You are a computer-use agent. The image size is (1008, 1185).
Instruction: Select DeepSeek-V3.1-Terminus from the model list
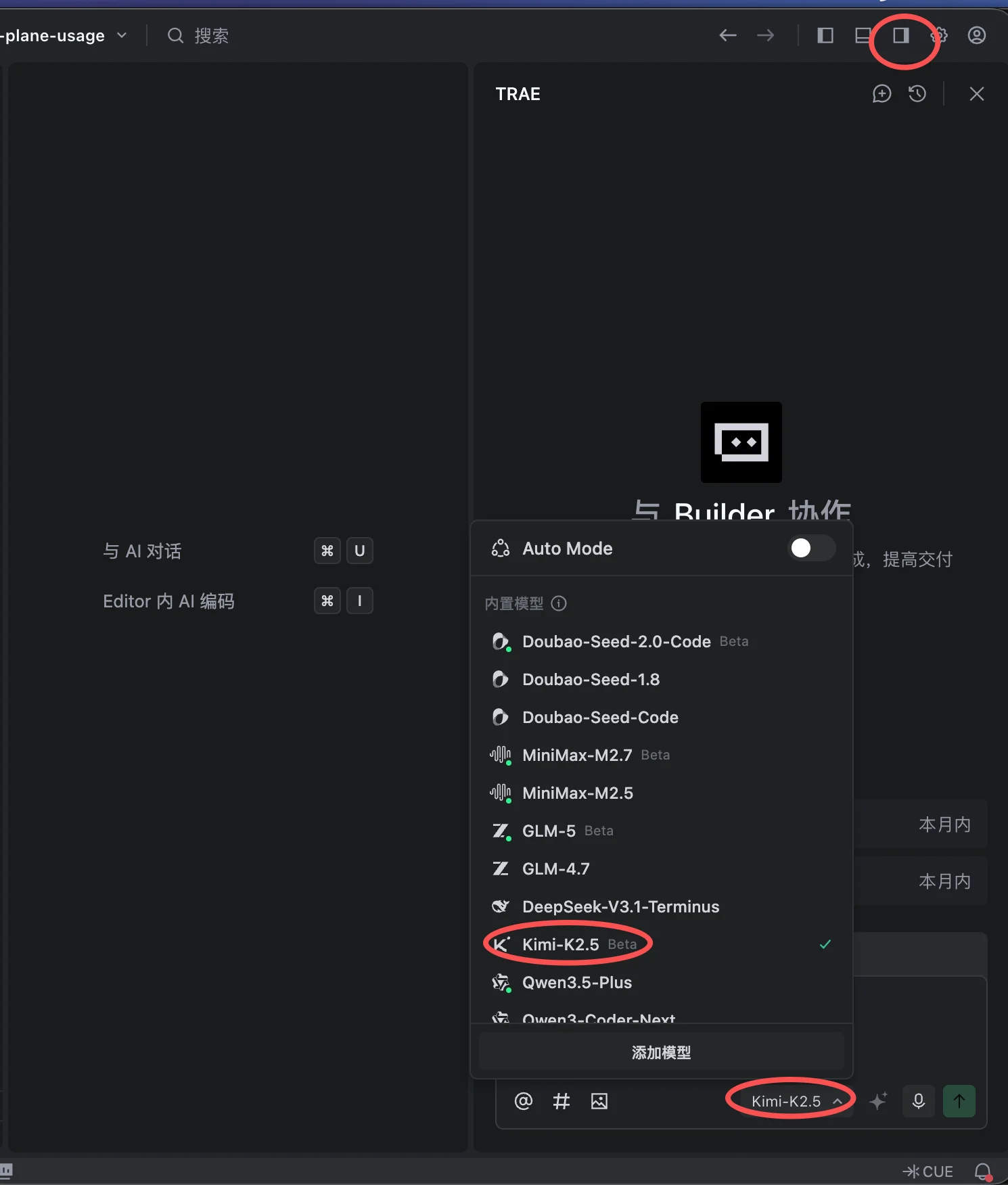620,906
